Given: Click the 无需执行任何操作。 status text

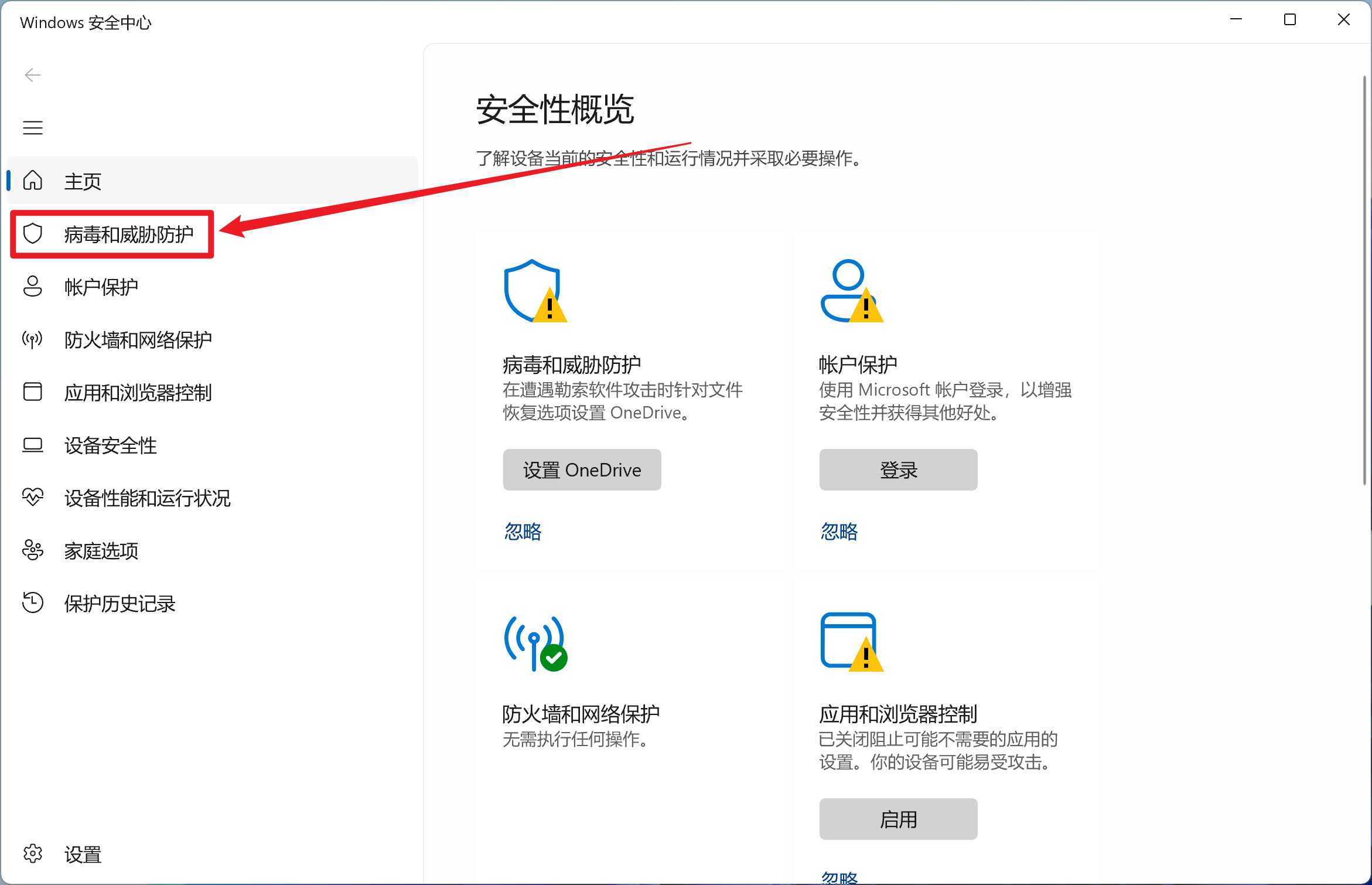Looking at the screenshot, I should [576, 739].
